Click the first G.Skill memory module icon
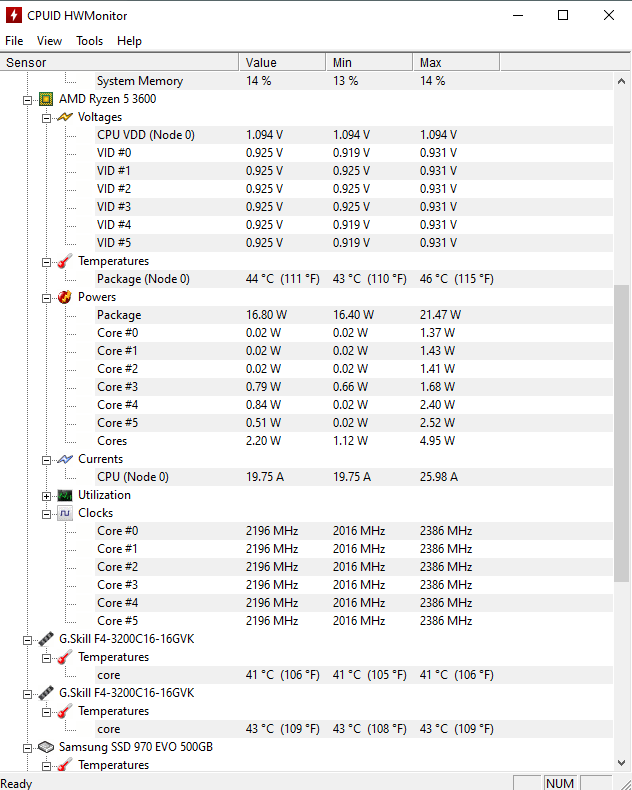Screen dimensions: 632x790 [46, 639]
